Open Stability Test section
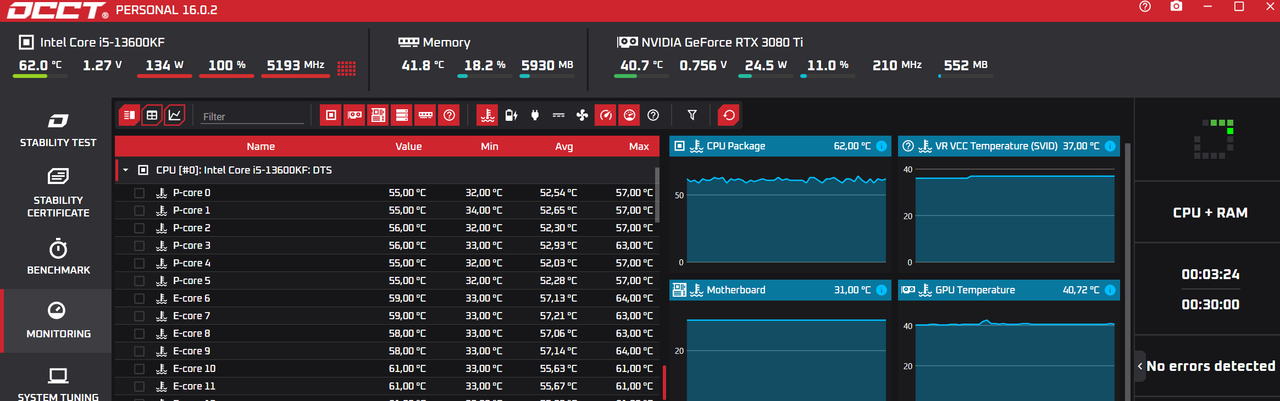Image resolution: width=1280 pixels, height=401 pixels. click(58, 129)
